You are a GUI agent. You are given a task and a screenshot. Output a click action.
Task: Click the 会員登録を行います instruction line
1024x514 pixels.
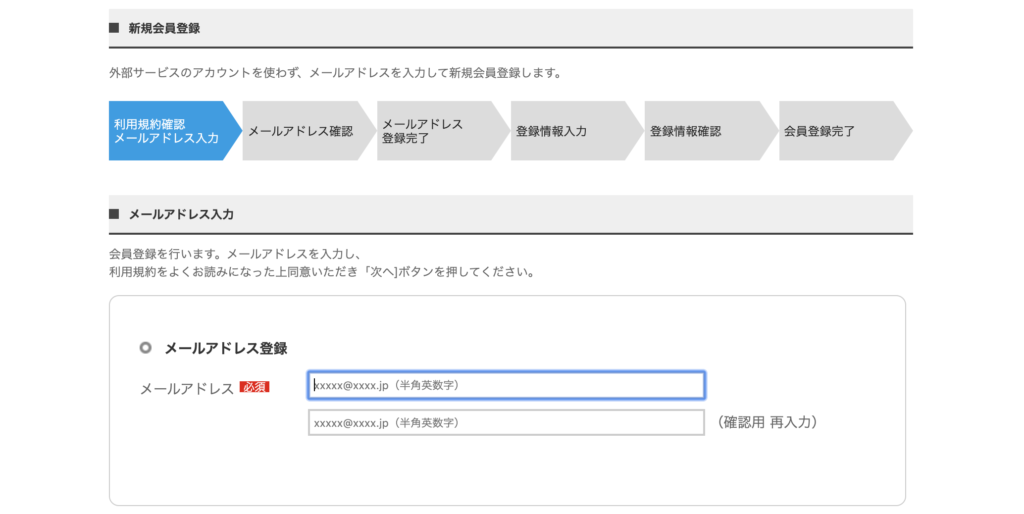coord(236,254)
